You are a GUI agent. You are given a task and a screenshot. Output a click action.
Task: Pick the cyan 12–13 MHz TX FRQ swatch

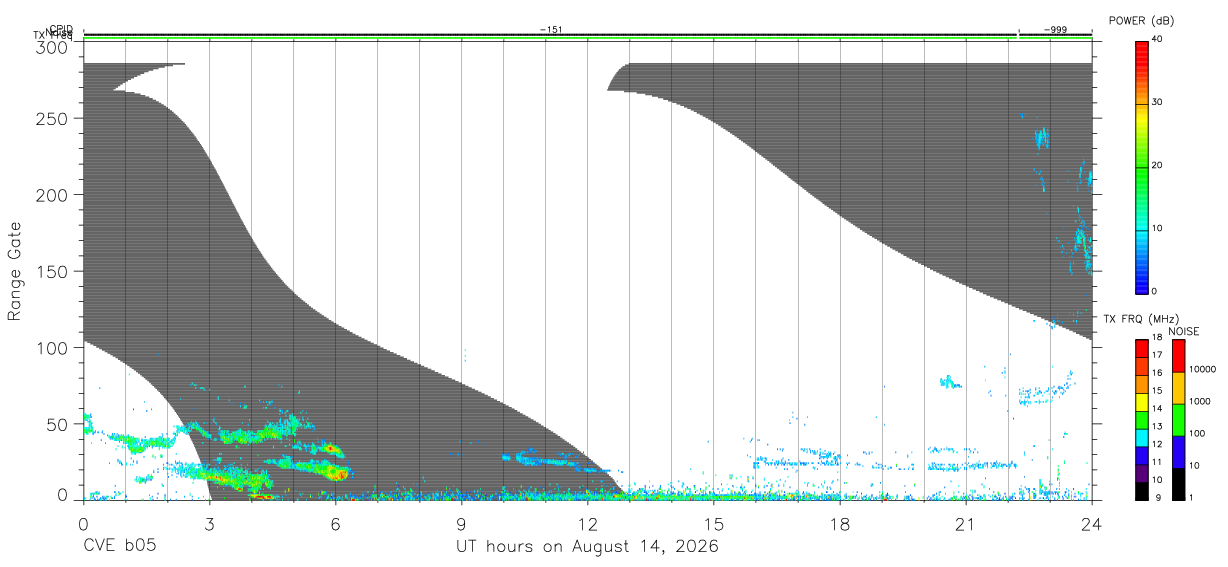coord(1141,438)
